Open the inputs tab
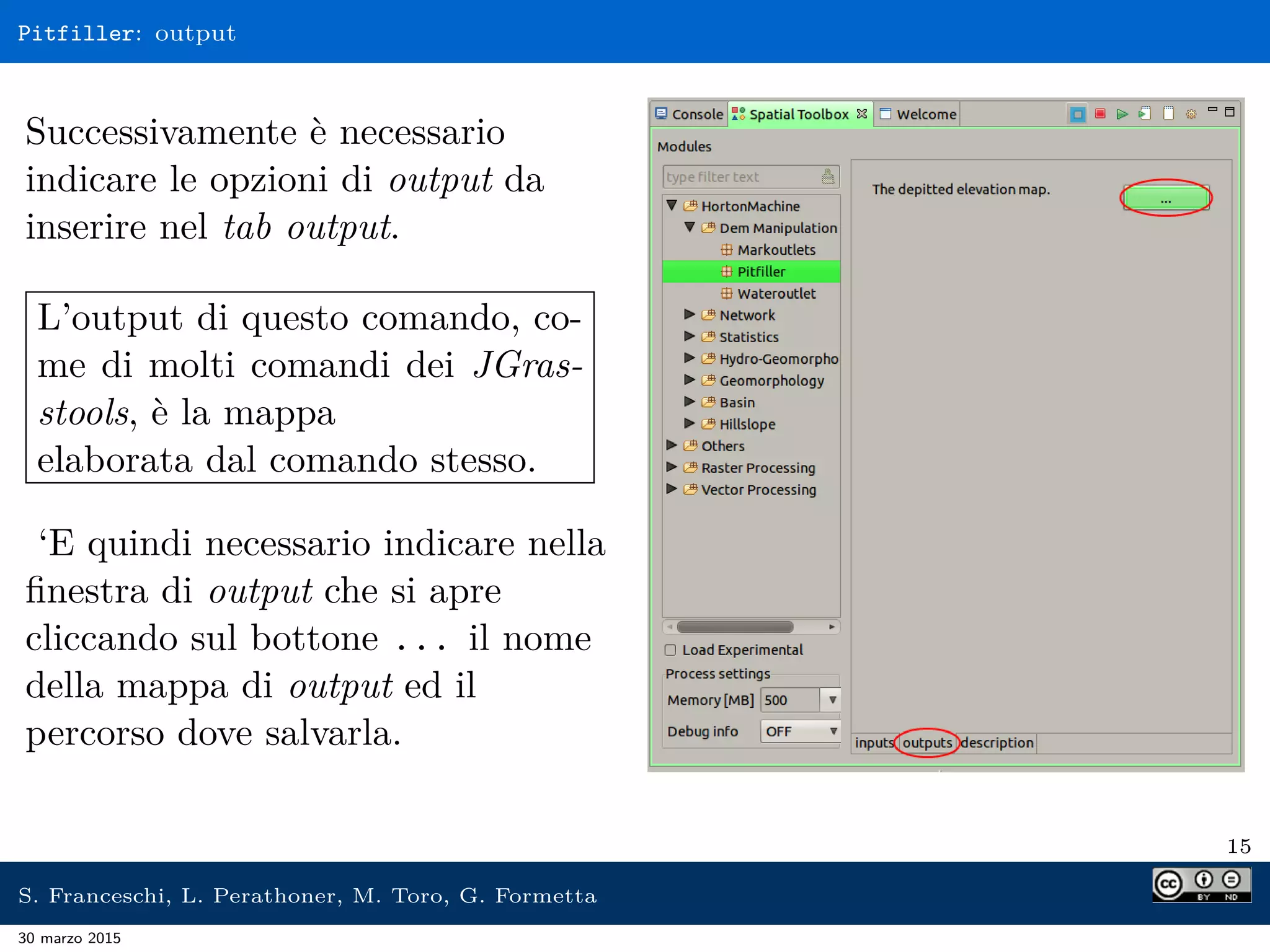 (x=874, y=743)
